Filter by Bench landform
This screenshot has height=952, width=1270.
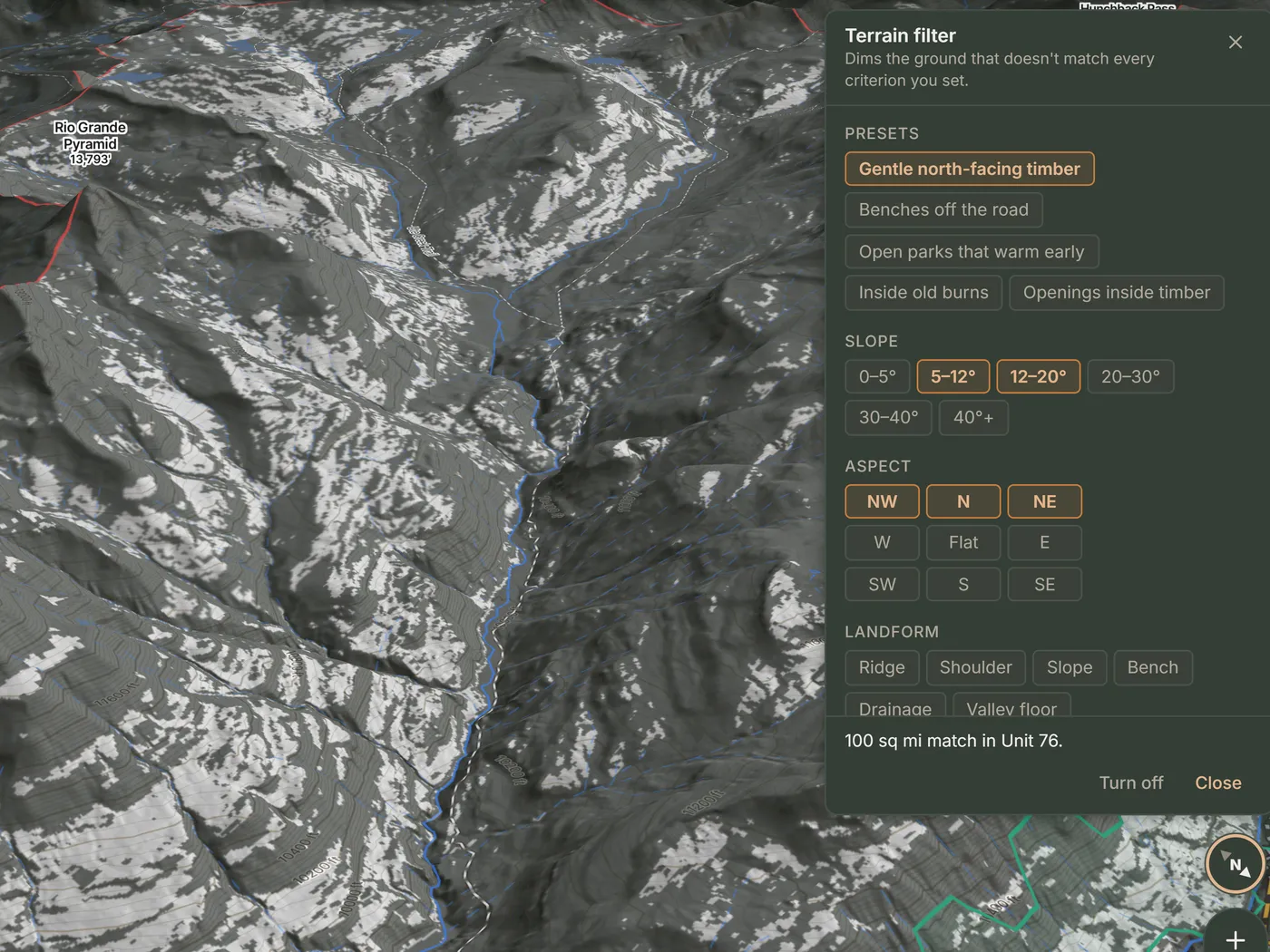[1153, 667]
